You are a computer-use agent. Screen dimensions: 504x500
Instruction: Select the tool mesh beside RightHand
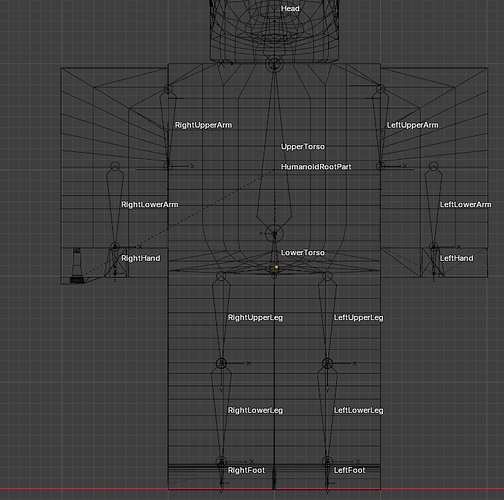pos(77,266)
